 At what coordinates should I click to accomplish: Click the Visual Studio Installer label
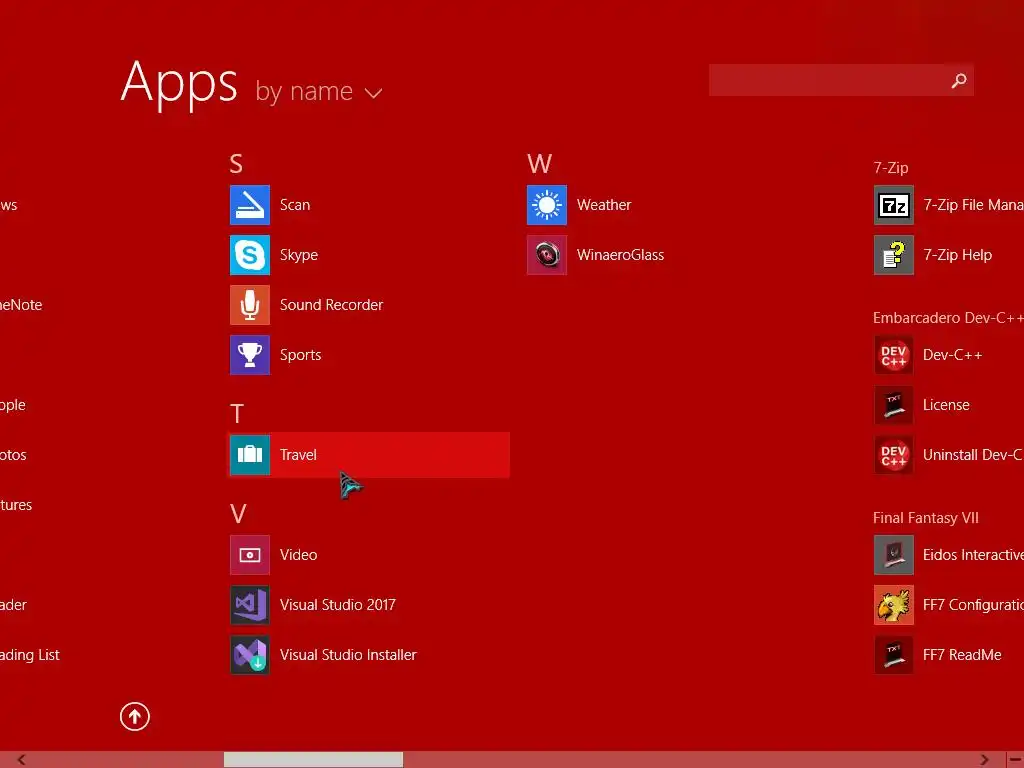coord(348,654)
